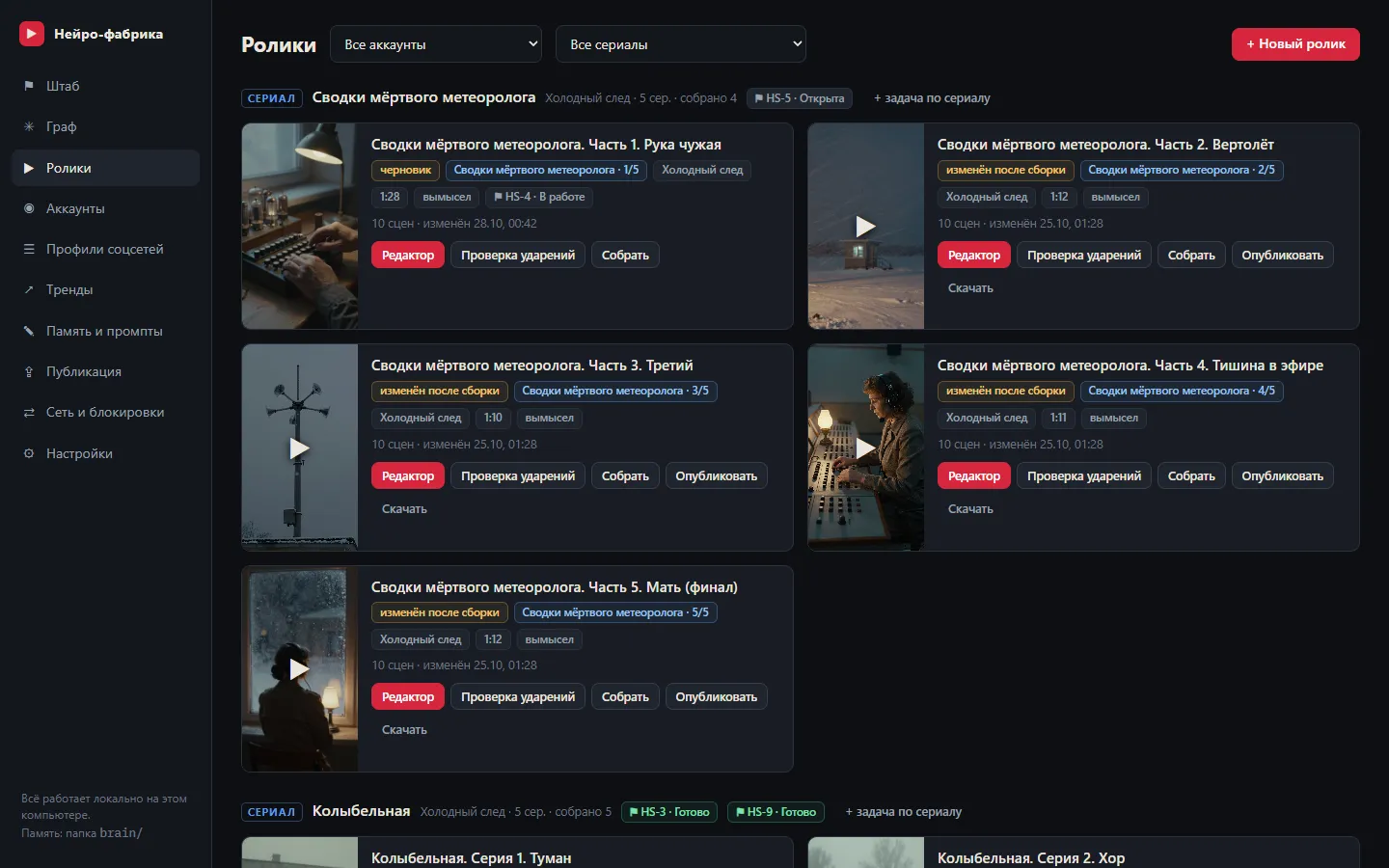Click the Сводки мёртвого метеоролога · 3/5 series tag
Viewport: 1389px width, 868px height.
(615, 391)
